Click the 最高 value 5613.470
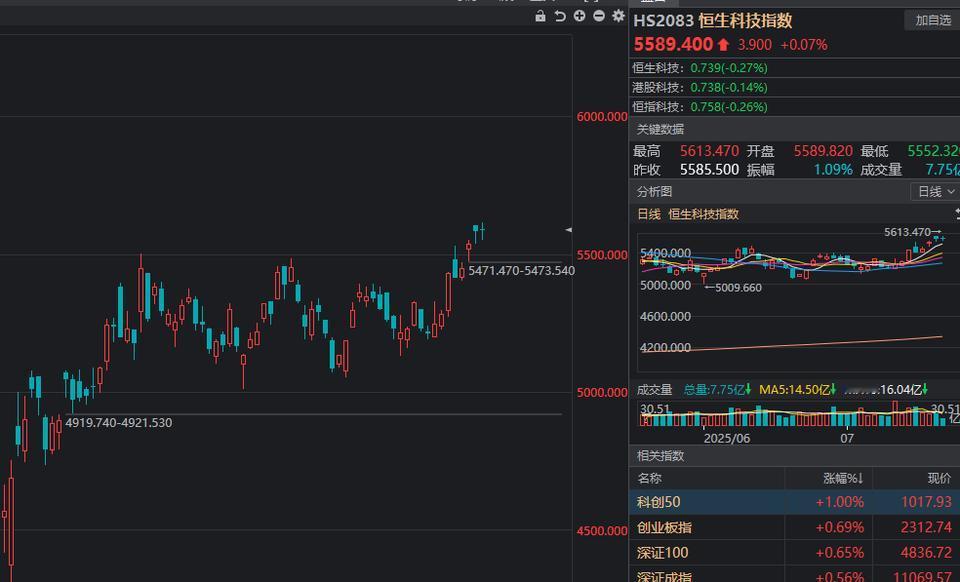The image size is (960, 582). click(709, 151)
